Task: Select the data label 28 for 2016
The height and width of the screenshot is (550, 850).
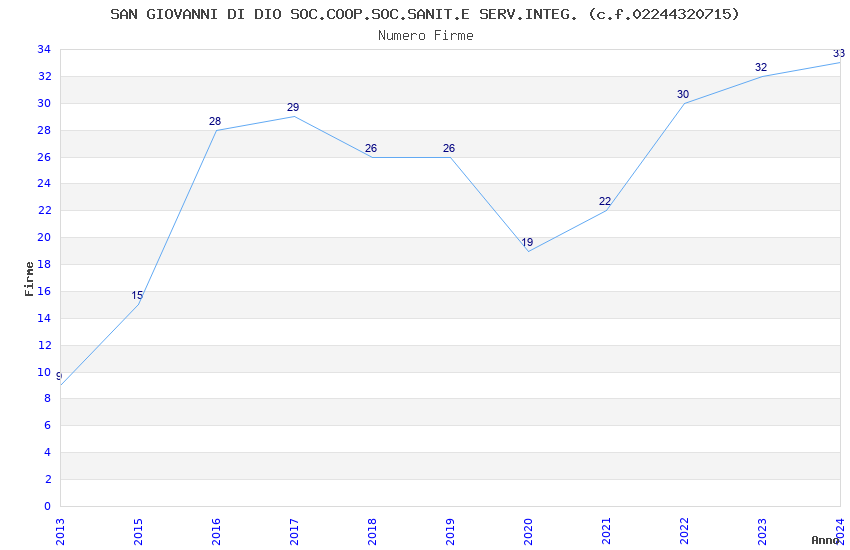Action: coord(215,121)
